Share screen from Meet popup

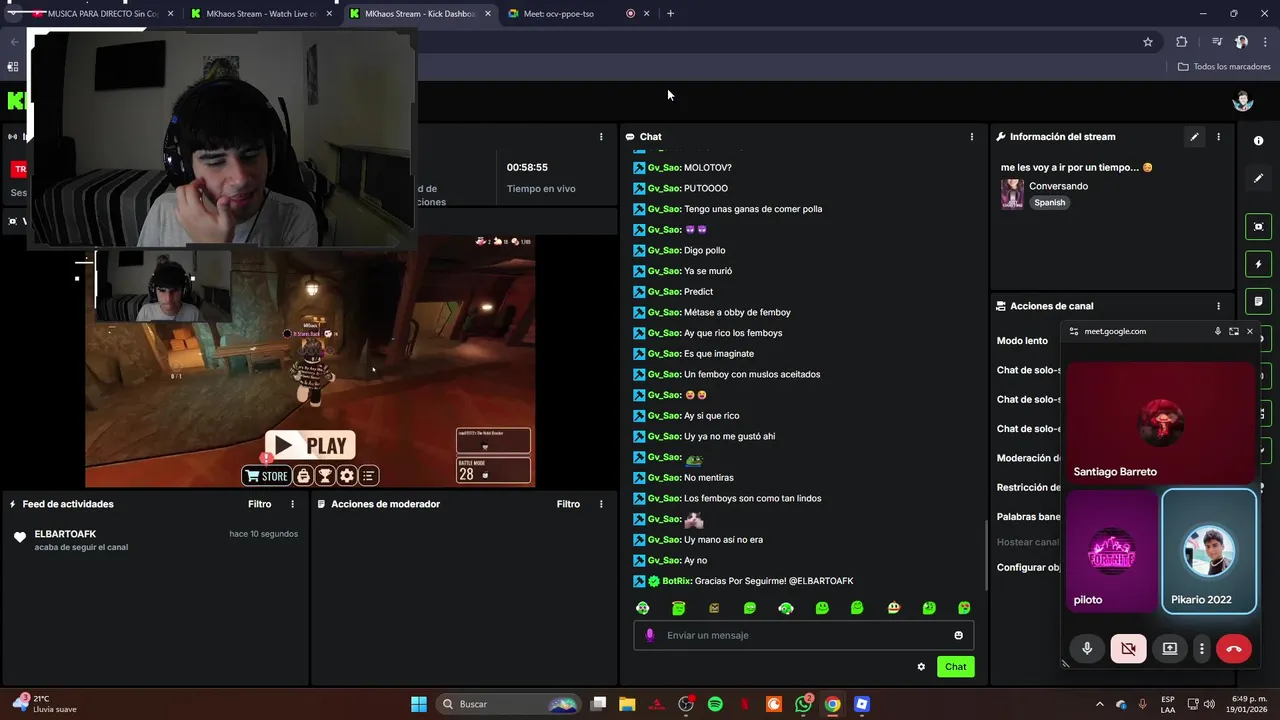click(x=1169, y=648)
